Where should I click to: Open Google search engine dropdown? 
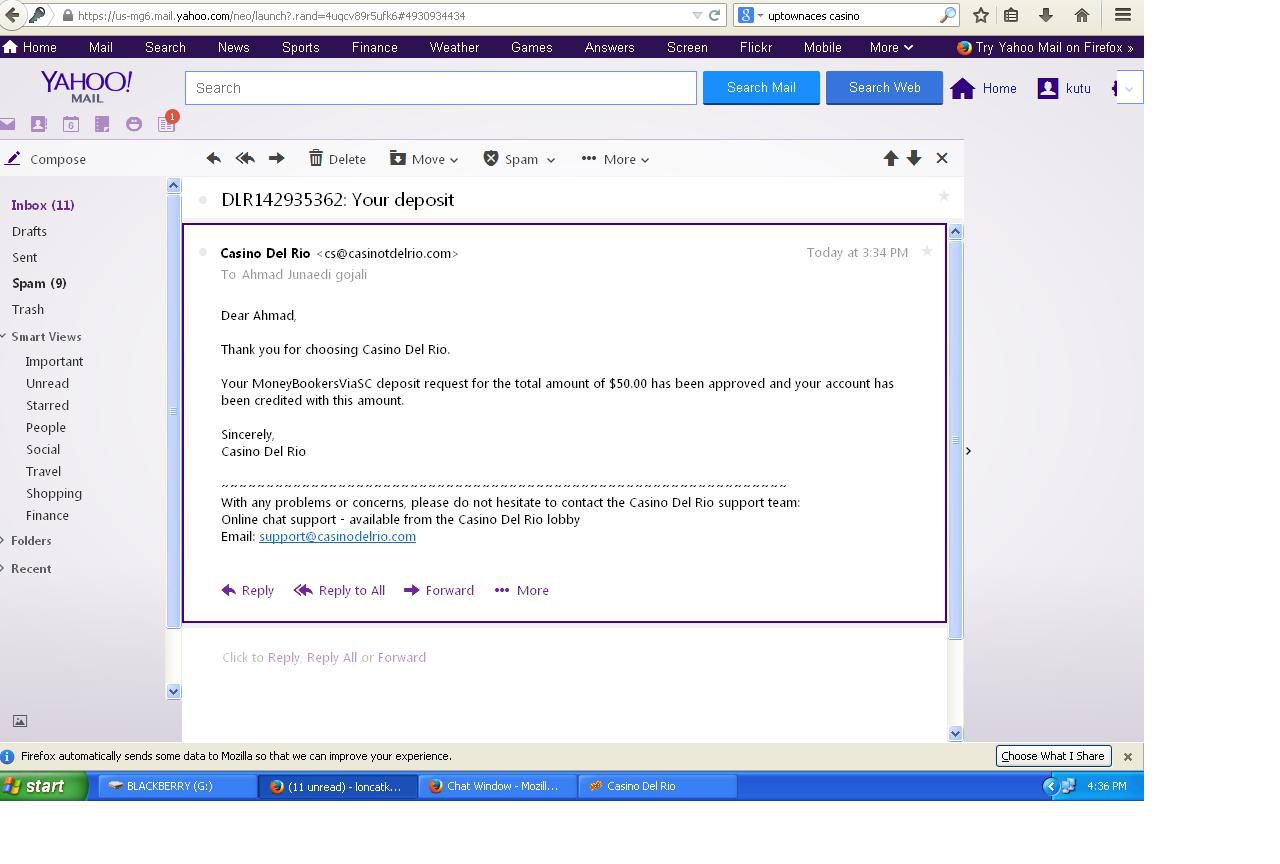click(x=751, y=15)
